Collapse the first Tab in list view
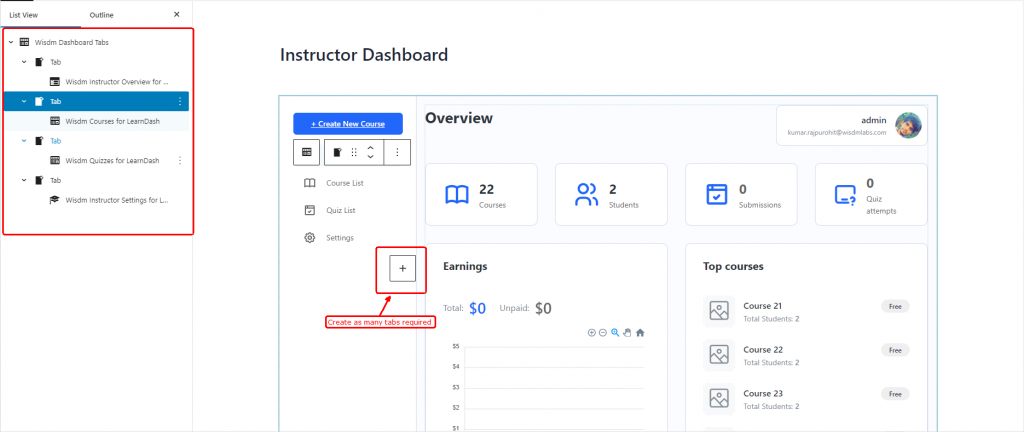Viewport: 1024px width, 432px height. pos(24,62)
